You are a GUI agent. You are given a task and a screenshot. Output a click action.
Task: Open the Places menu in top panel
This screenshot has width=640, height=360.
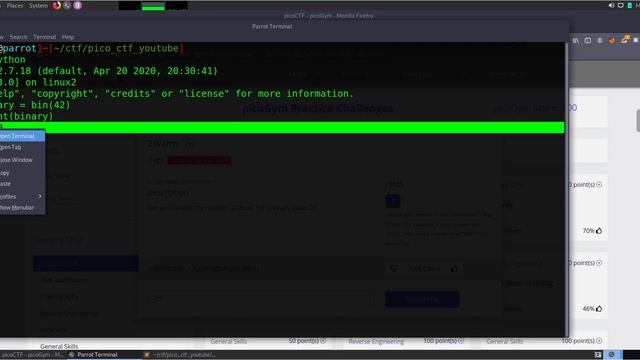pyautogui.click(x=15, y=5)
